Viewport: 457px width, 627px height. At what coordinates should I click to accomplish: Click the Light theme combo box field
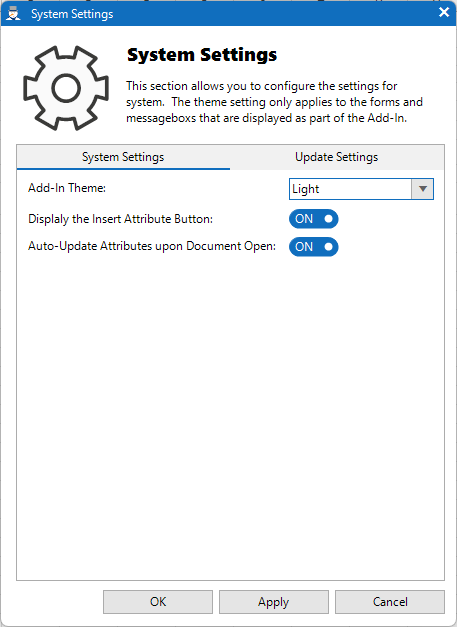pyautogui.click(x=361, y=189)
